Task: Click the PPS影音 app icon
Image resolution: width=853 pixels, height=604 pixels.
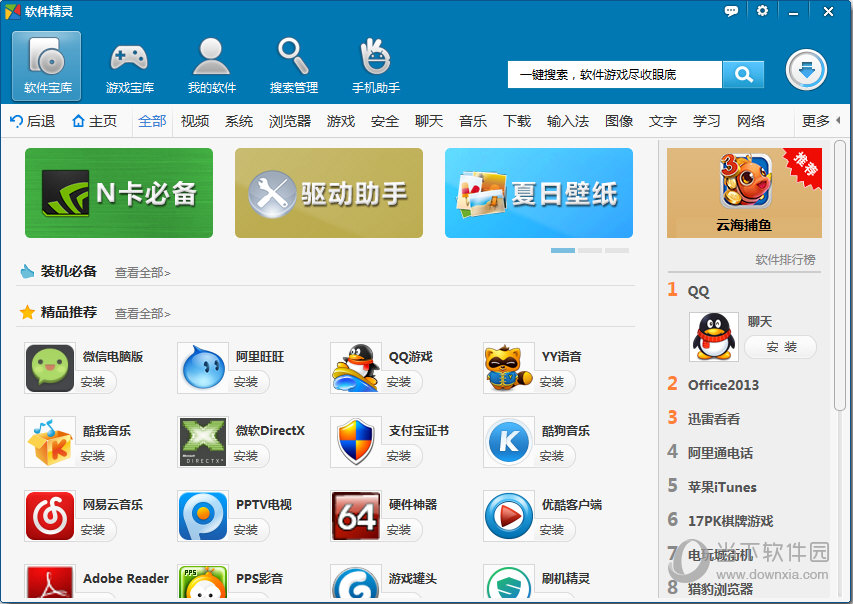Action: coord(202,583)
